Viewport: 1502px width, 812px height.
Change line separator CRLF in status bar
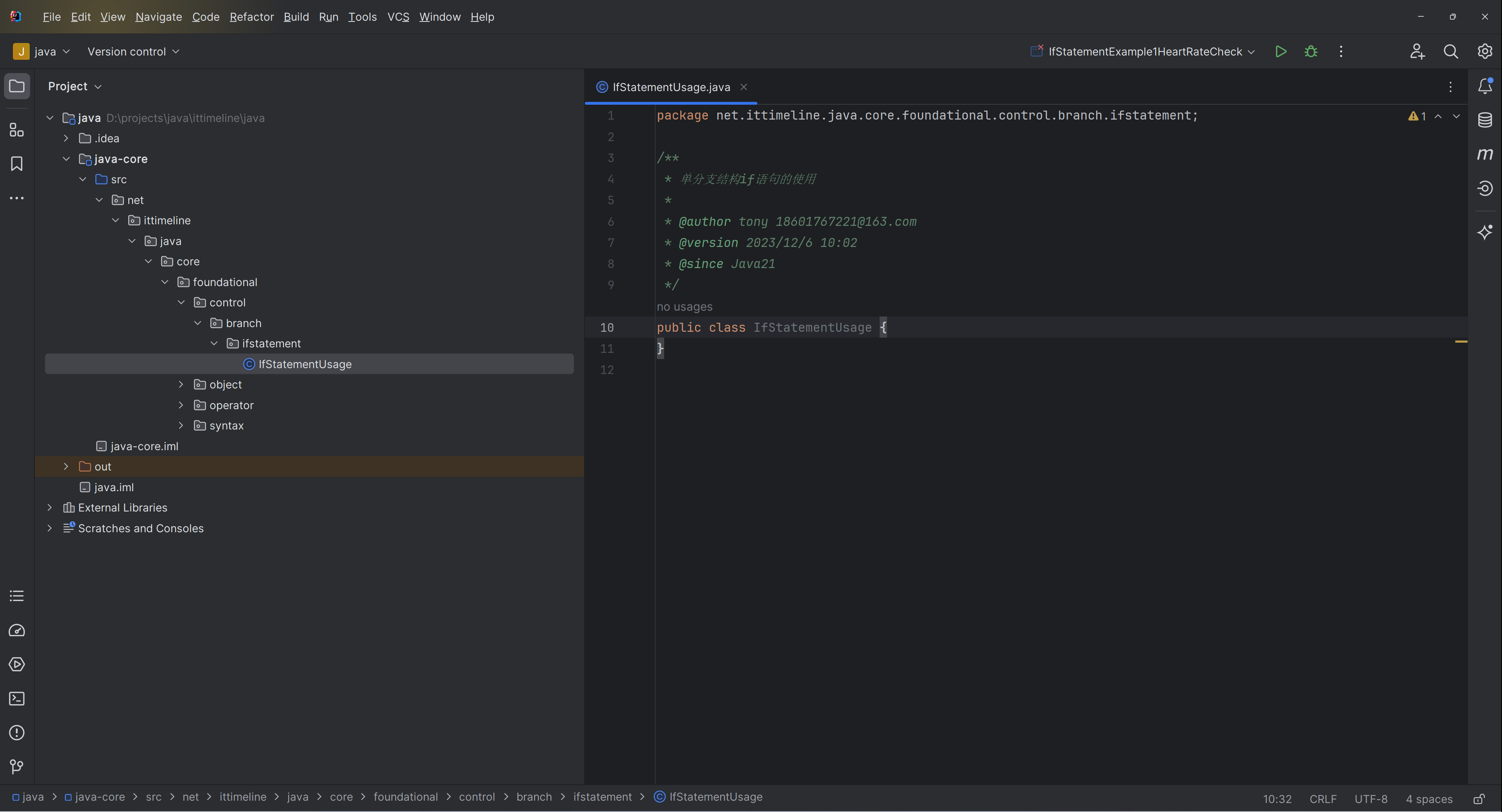tap(1323, 799)
